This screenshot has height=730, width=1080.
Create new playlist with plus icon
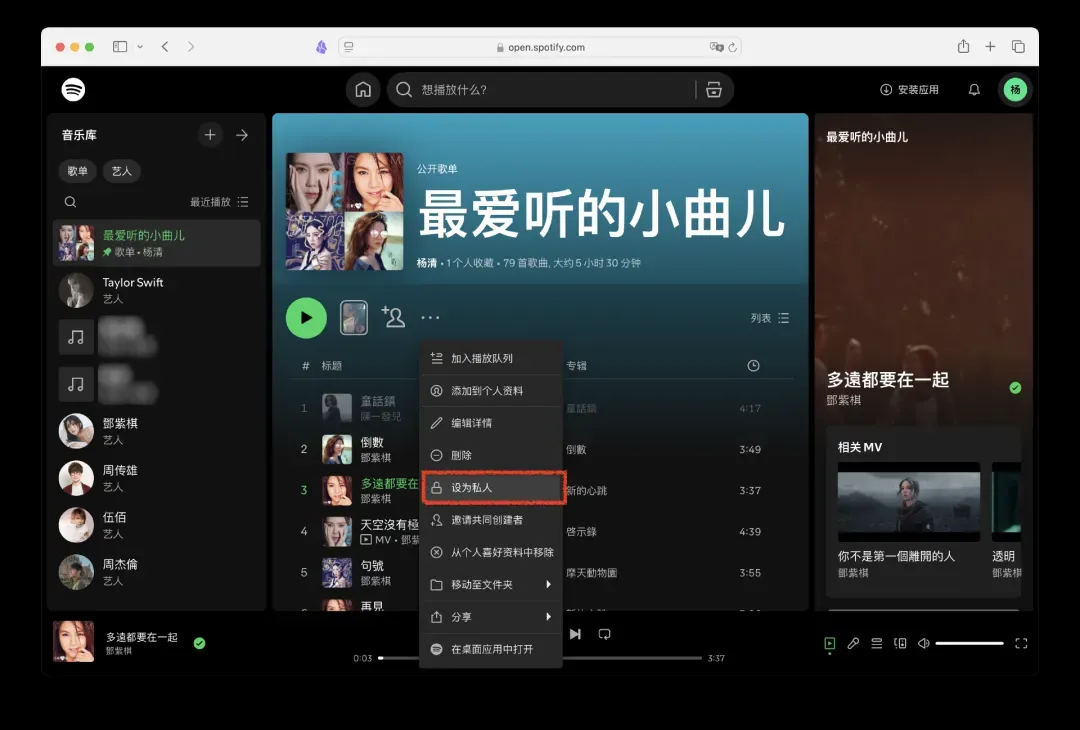210,135
